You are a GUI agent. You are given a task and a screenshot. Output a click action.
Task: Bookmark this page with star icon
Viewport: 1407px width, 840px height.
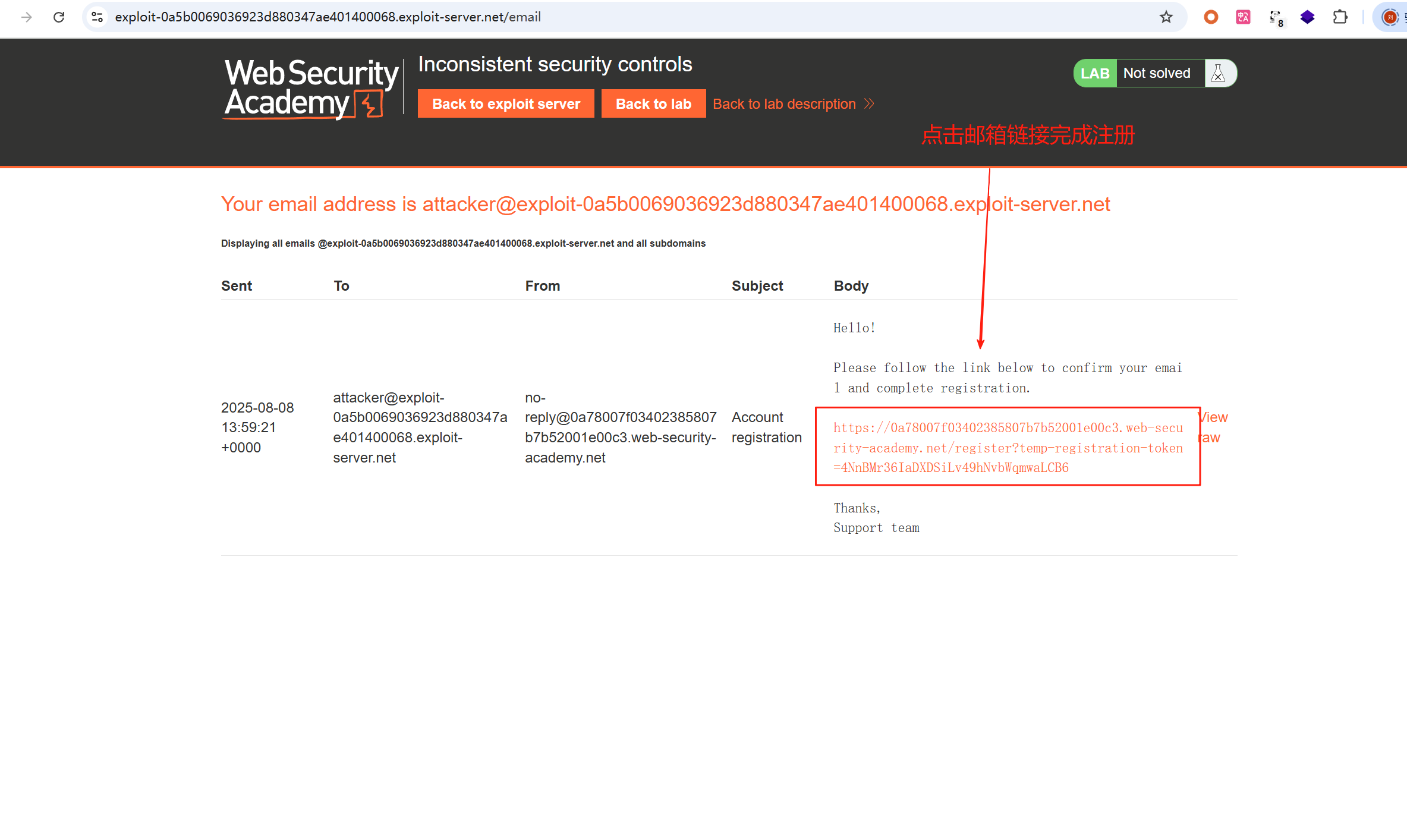1166,17
